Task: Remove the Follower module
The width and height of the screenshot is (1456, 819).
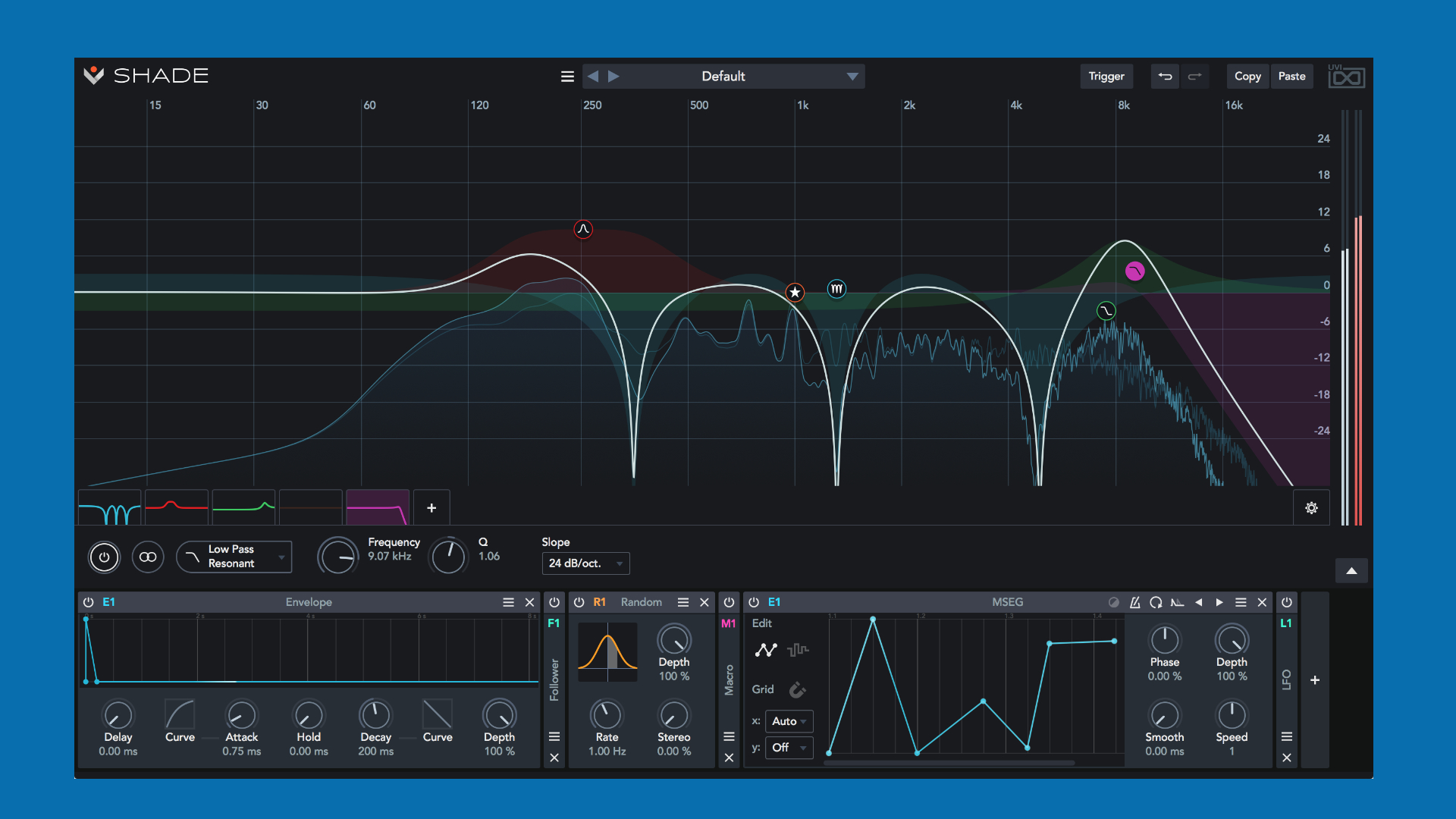Action: tap(554, 758)
